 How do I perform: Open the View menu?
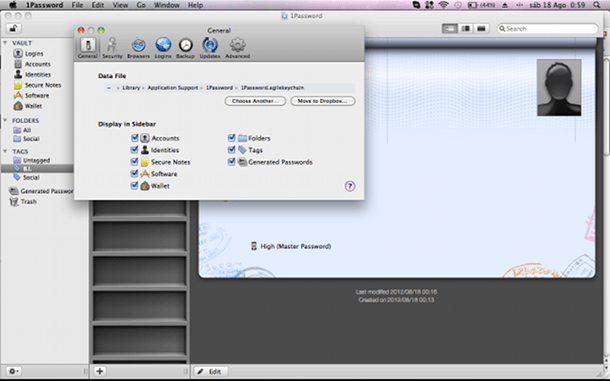click(120, 5)
